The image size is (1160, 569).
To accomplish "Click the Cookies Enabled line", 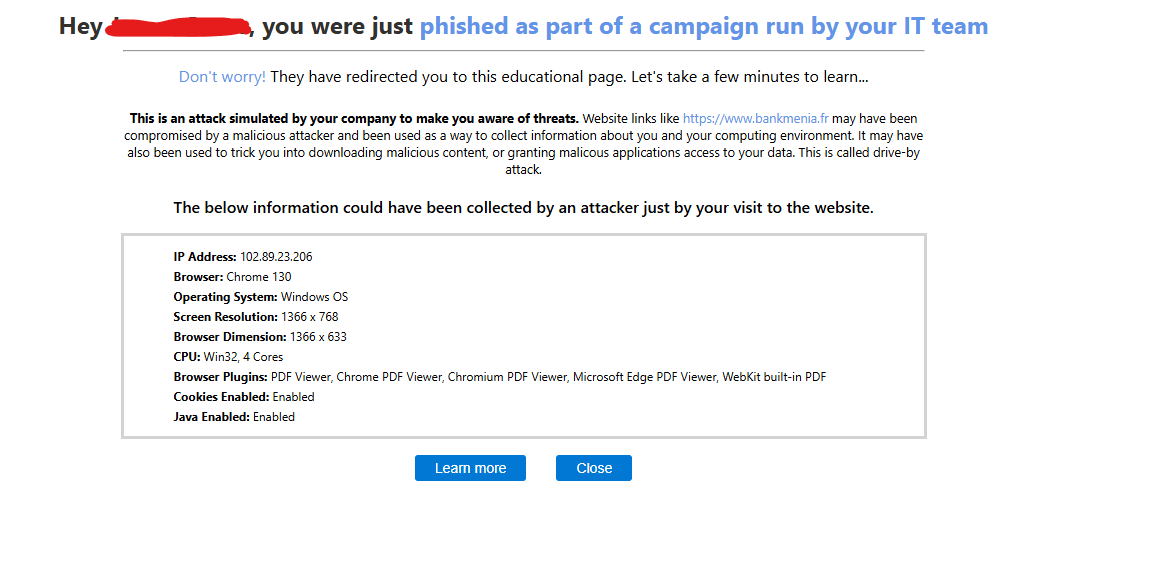I will tap(243, 397).
